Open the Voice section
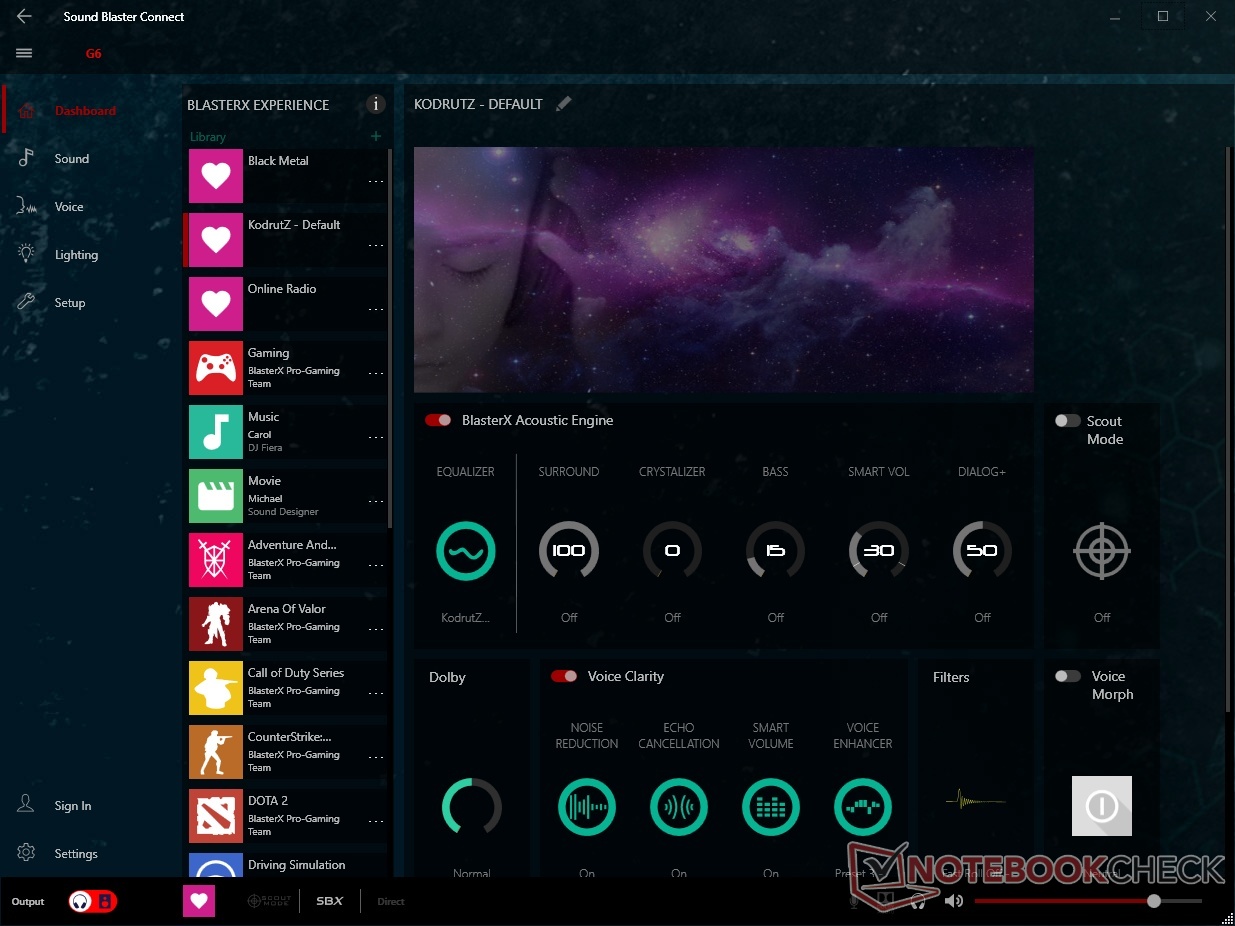Screen dimensions: 1235x926 click(x=69, y=207)
